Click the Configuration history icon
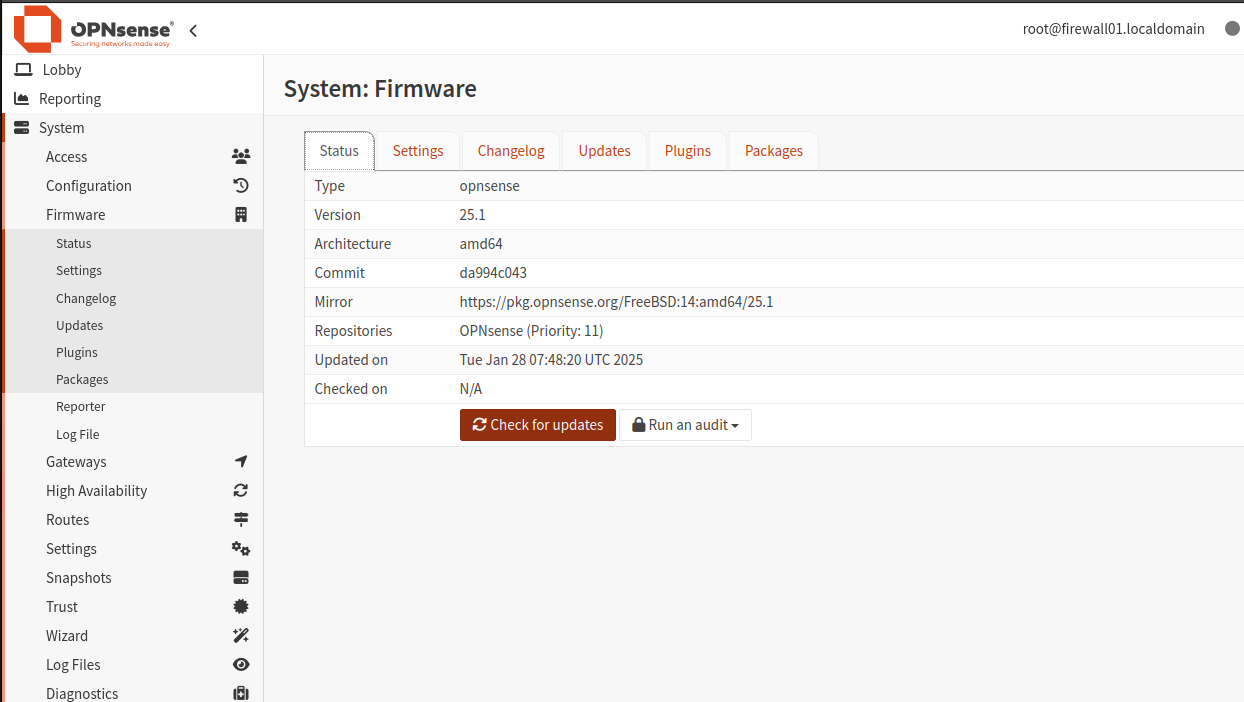 click(x=241, y=186)
